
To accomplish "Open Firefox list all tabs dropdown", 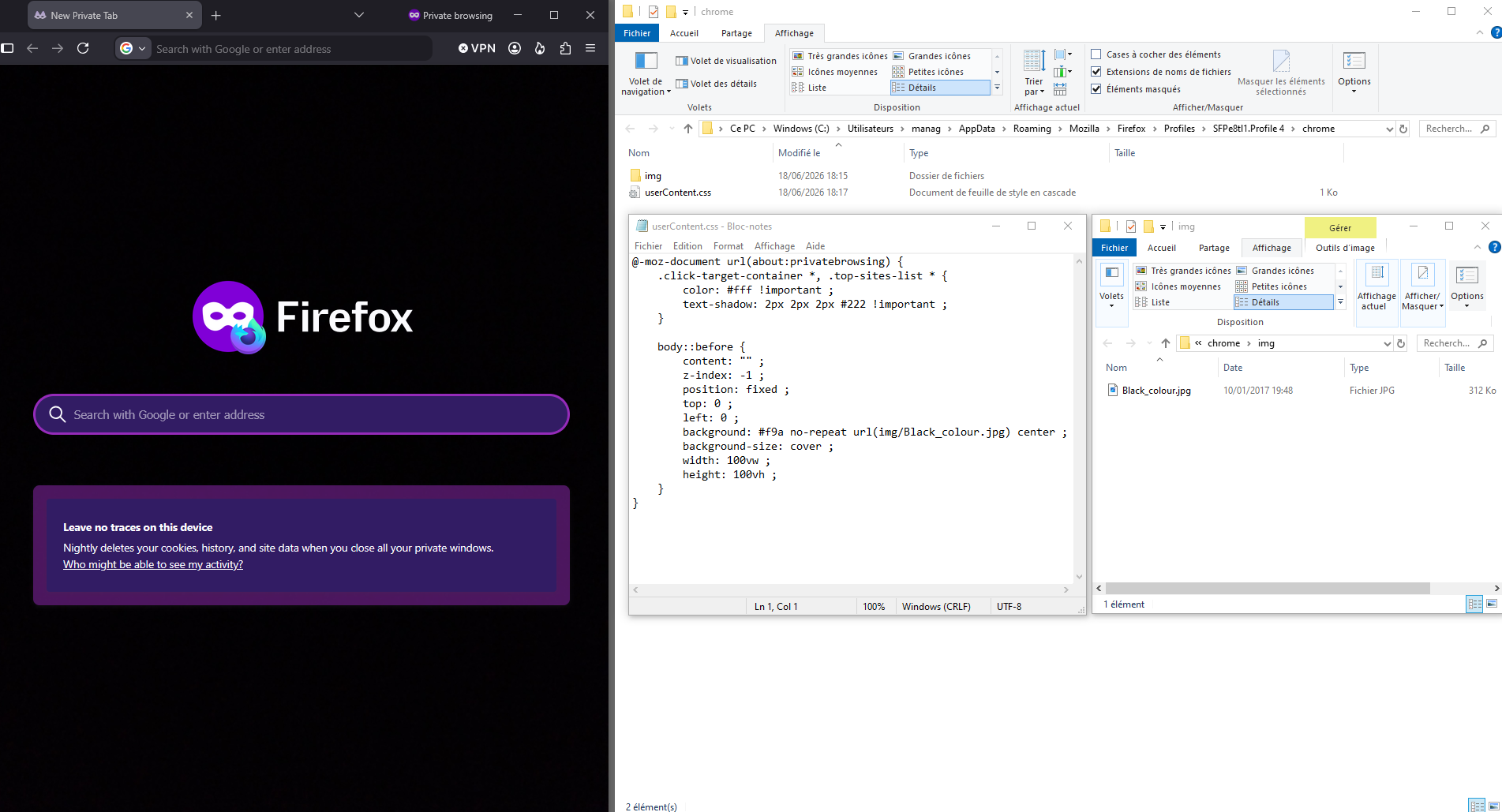I will [359, 15].
